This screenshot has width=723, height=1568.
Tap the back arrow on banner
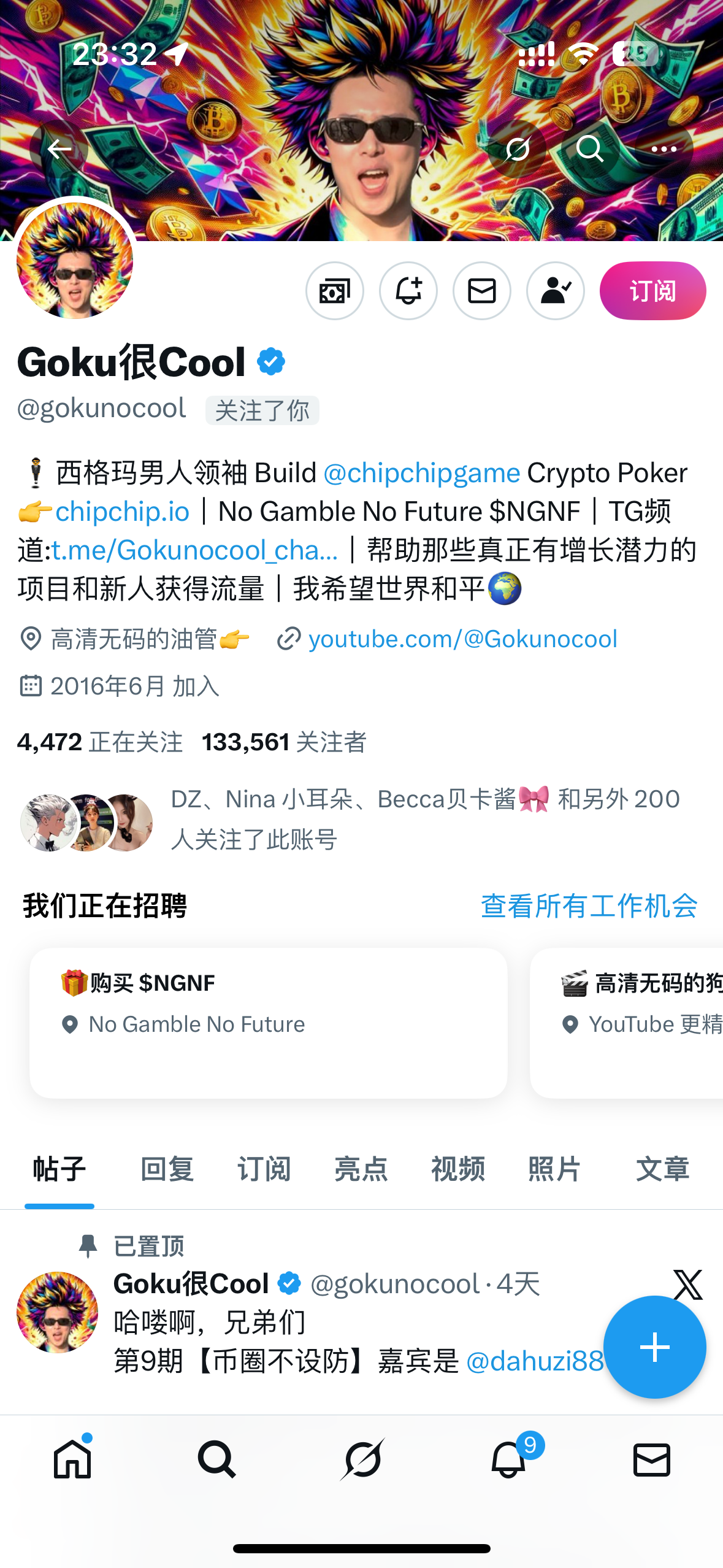(59, 149)
